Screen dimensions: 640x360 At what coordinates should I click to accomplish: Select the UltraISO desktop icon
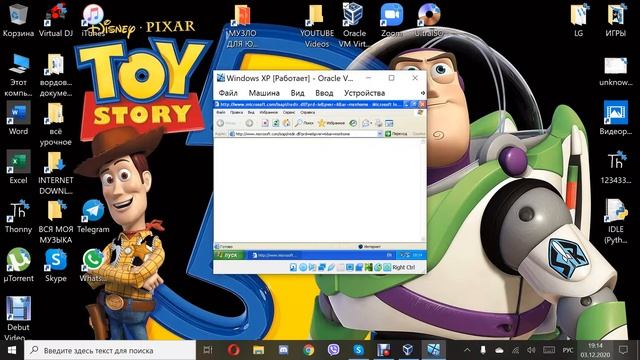(x=429, y=20)
